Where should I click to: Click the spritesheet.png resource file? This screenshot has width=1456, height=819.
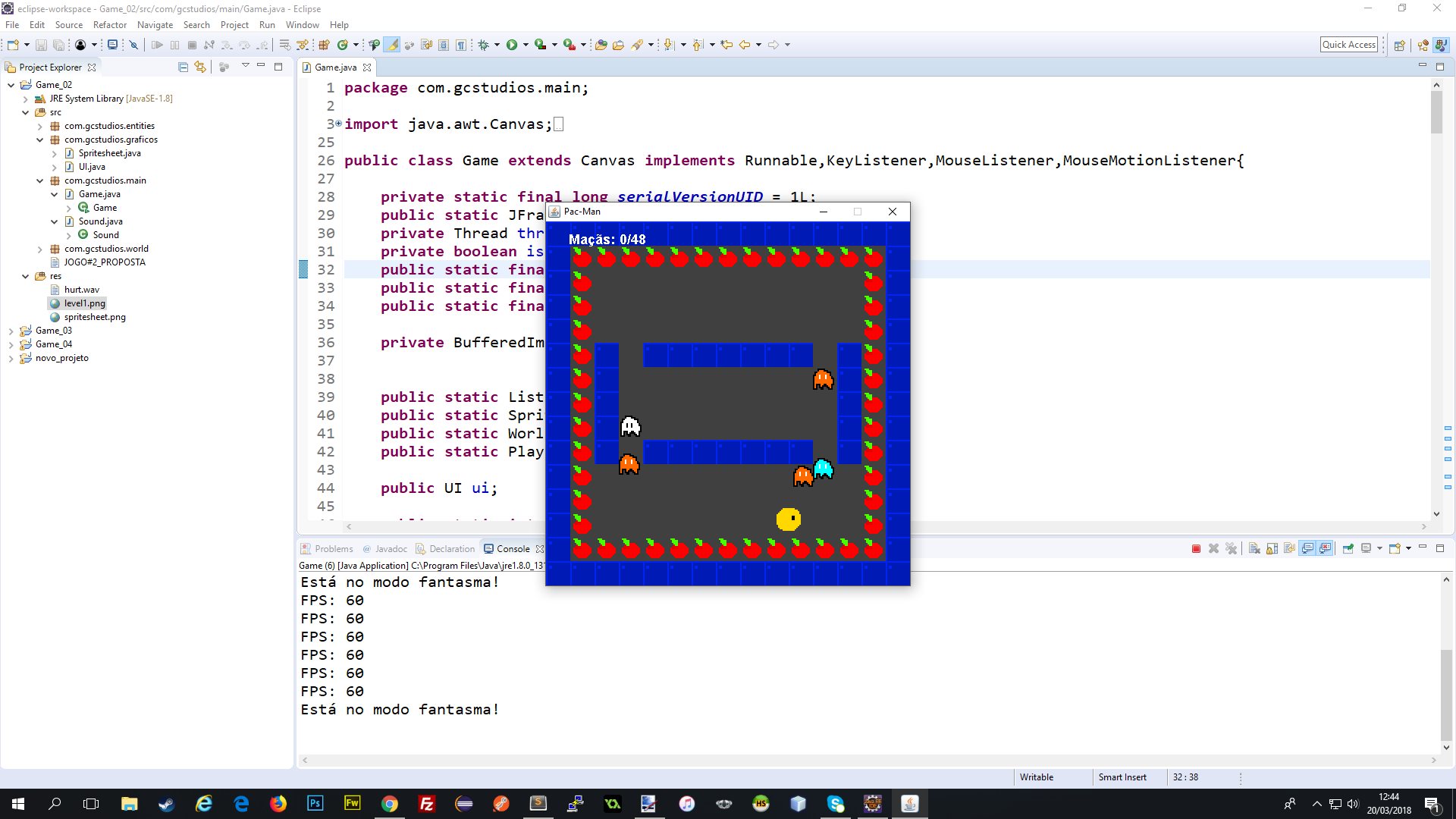[94, 316]
